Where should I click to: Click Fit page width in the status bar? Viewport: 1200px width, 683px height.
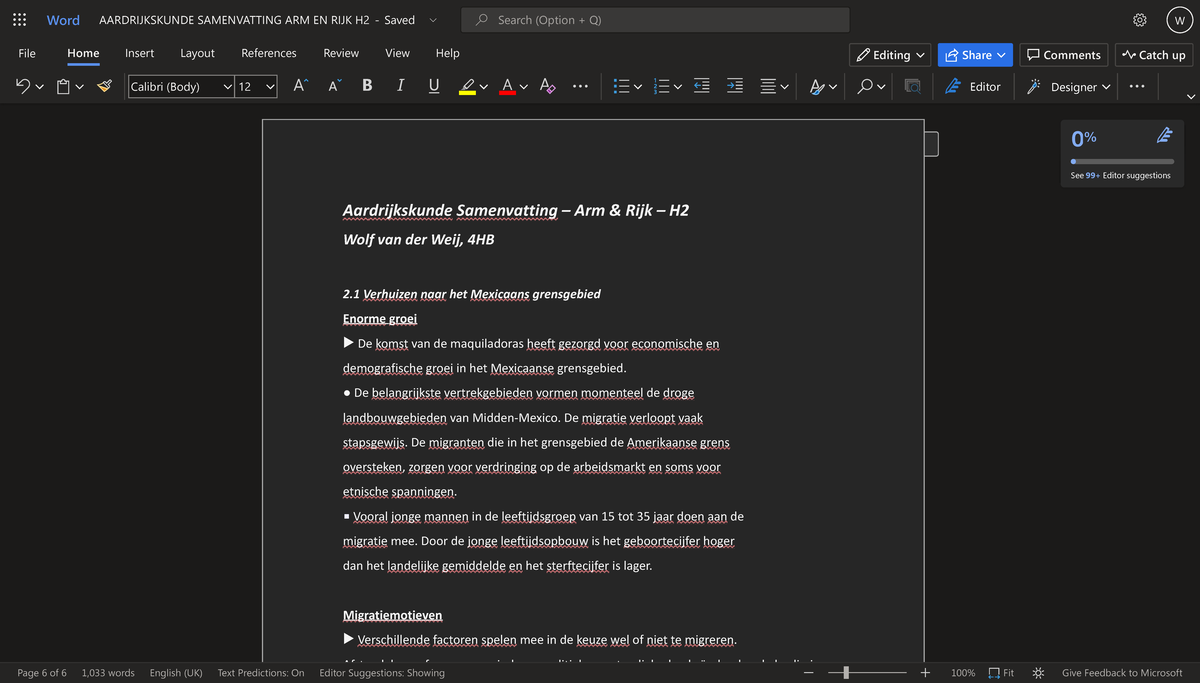pos(1001,673)
